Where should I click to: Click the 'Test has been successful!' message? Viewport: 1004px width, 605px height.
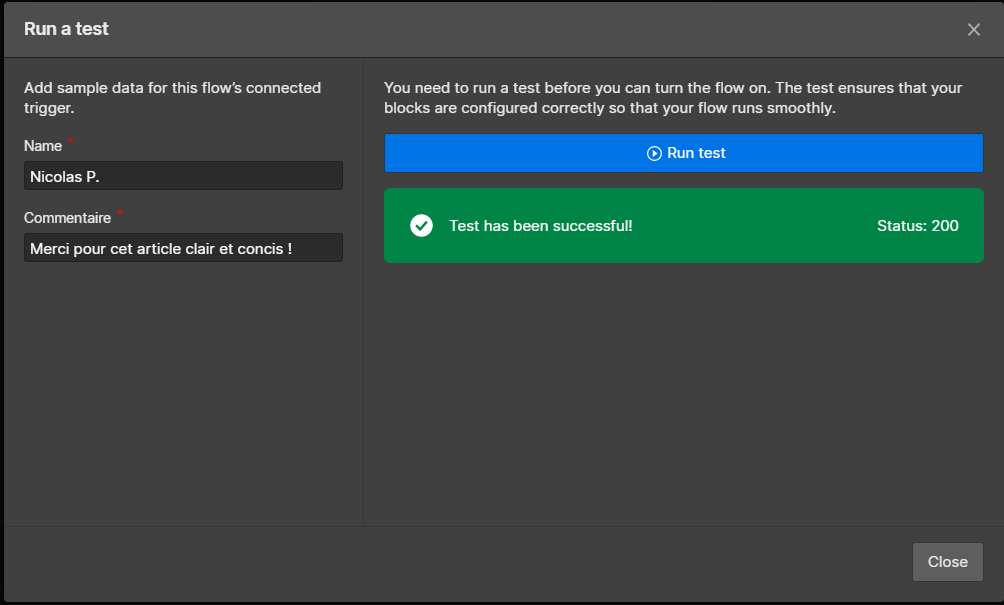540,226
